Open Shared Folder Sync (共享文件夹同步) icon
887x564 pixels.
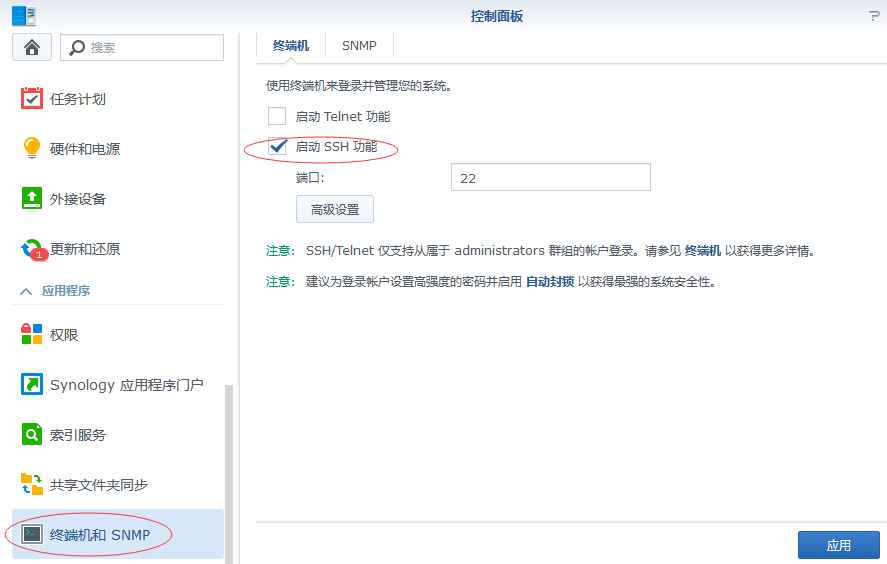click(x=32, y=484)
